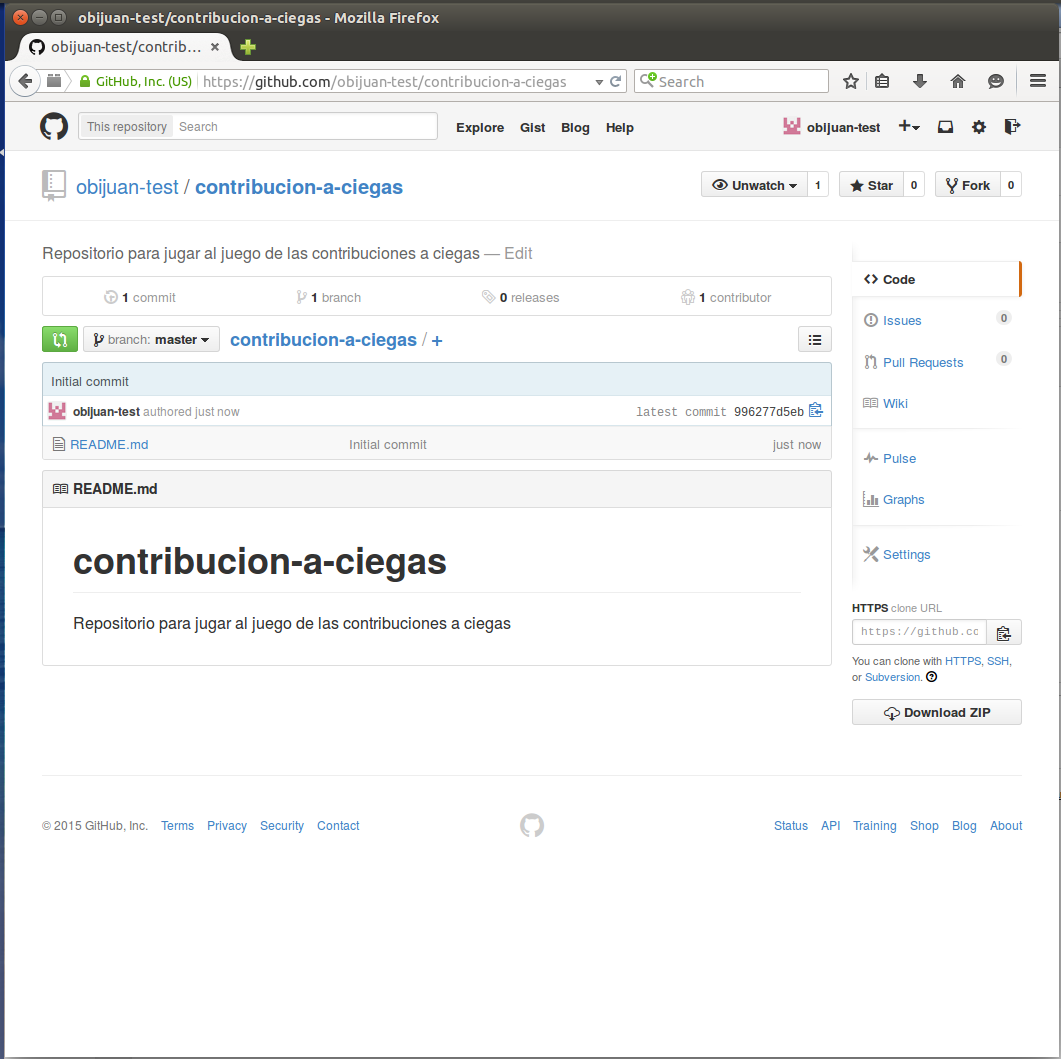
Task: Add a new file with plus icon
Action: pos(437,341)
